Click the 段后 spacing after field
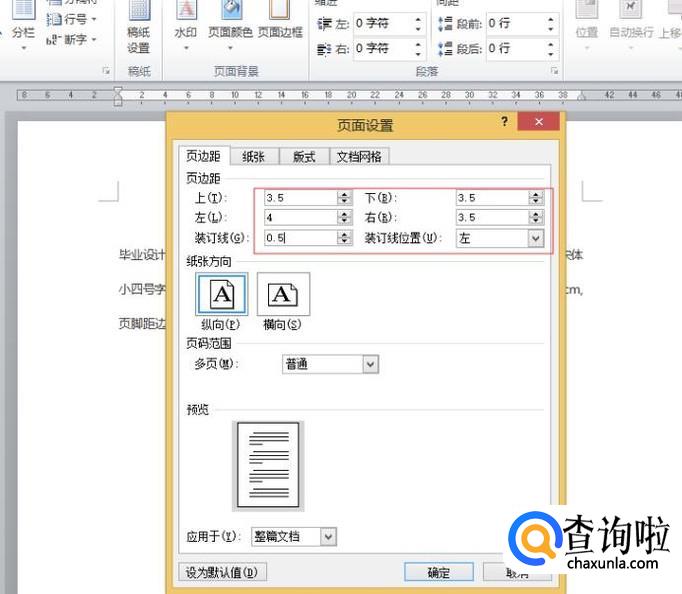The height and width of the screenshot is (594, 682). (515, 48)
